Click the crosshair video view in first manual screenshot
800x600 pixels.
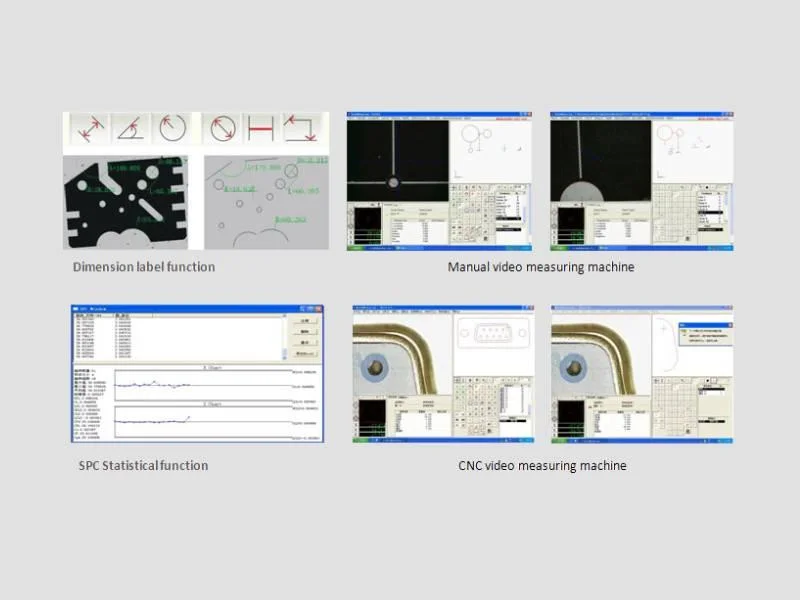(394, 160)
